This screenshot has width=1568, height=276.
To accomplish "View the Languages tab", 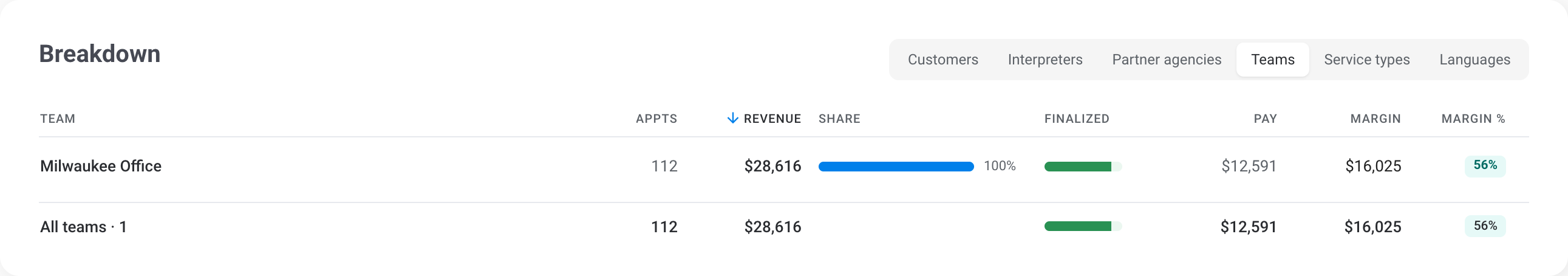I will (1474, 60).
